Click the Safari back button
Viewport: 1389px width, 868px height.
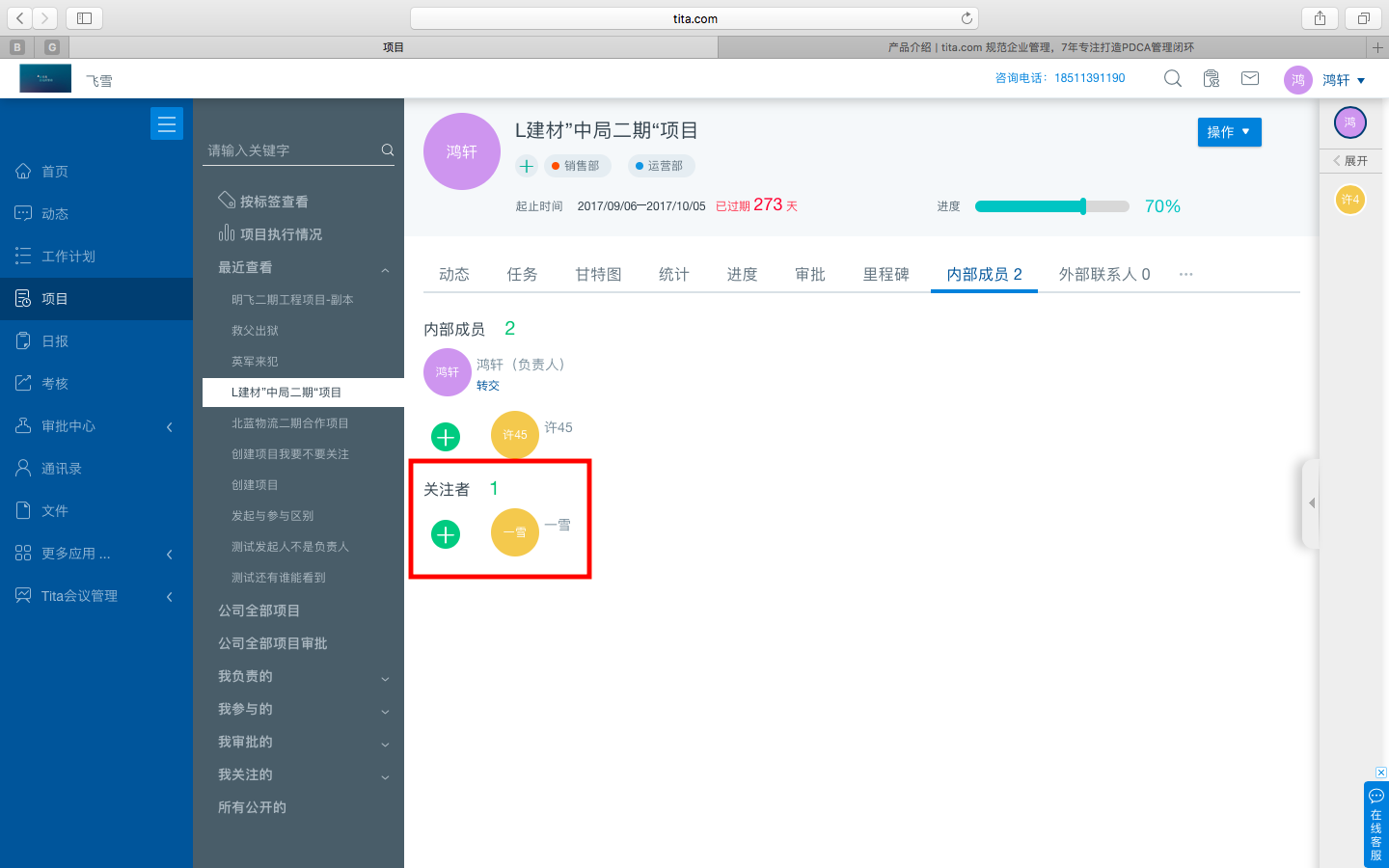20,18
